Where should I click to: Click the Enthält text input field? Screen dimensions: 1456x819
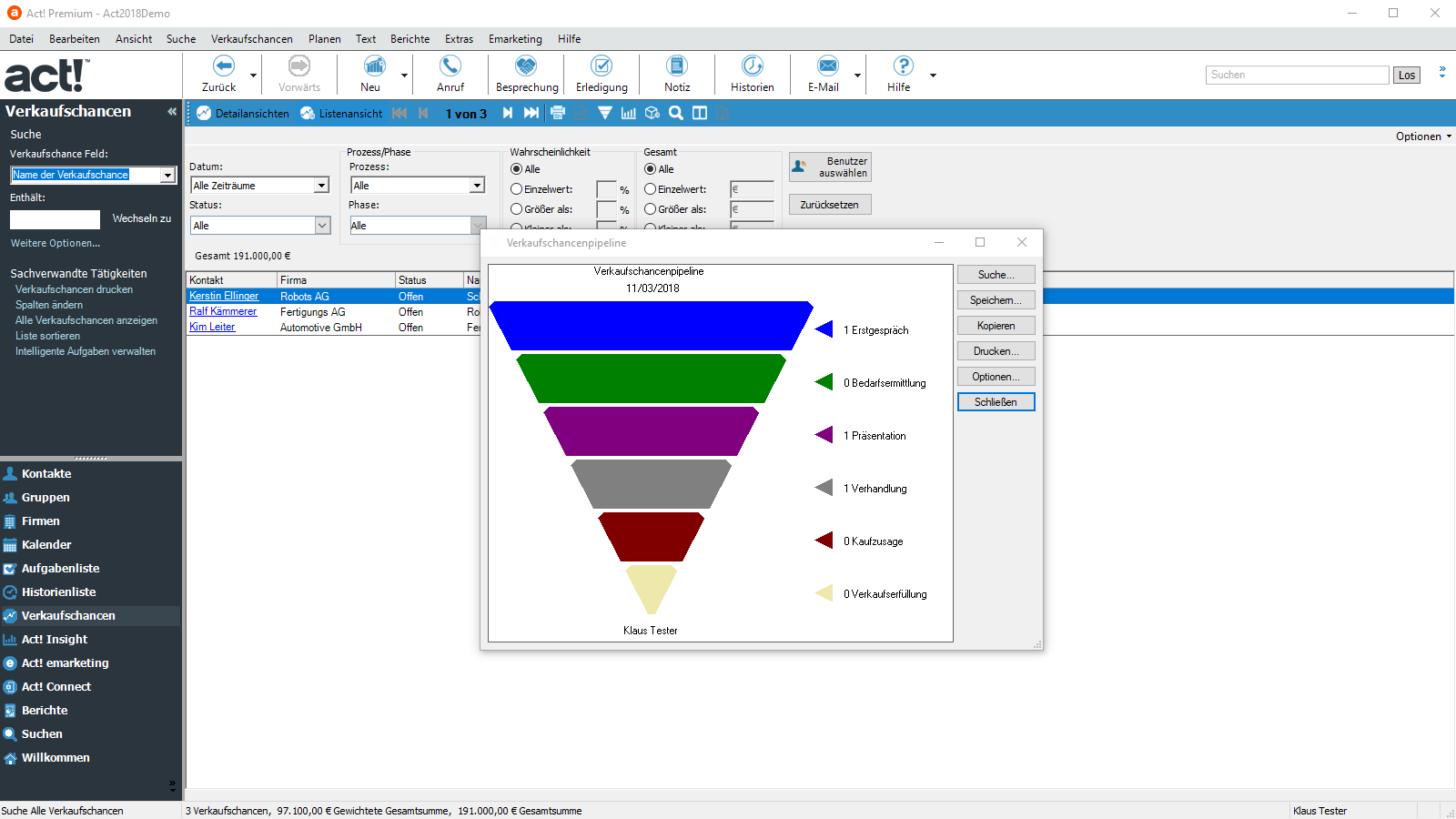pyautogui.click(x=55, y=219)
